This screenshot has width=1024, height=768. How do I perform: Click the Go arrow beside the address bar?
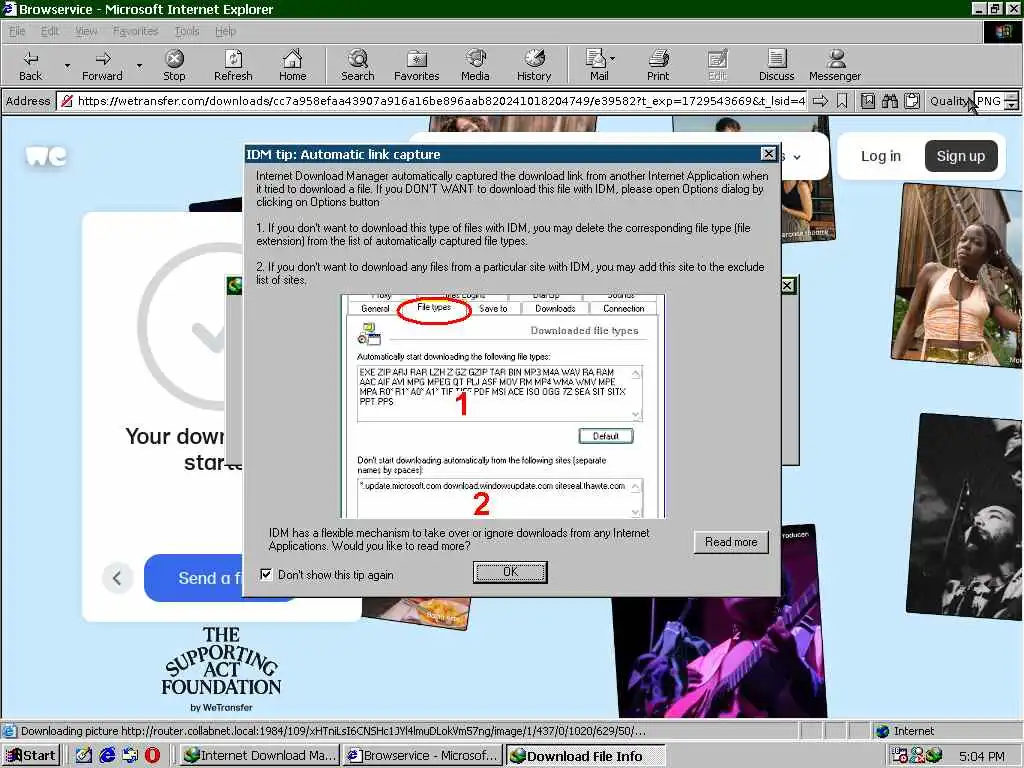[820, 101]
